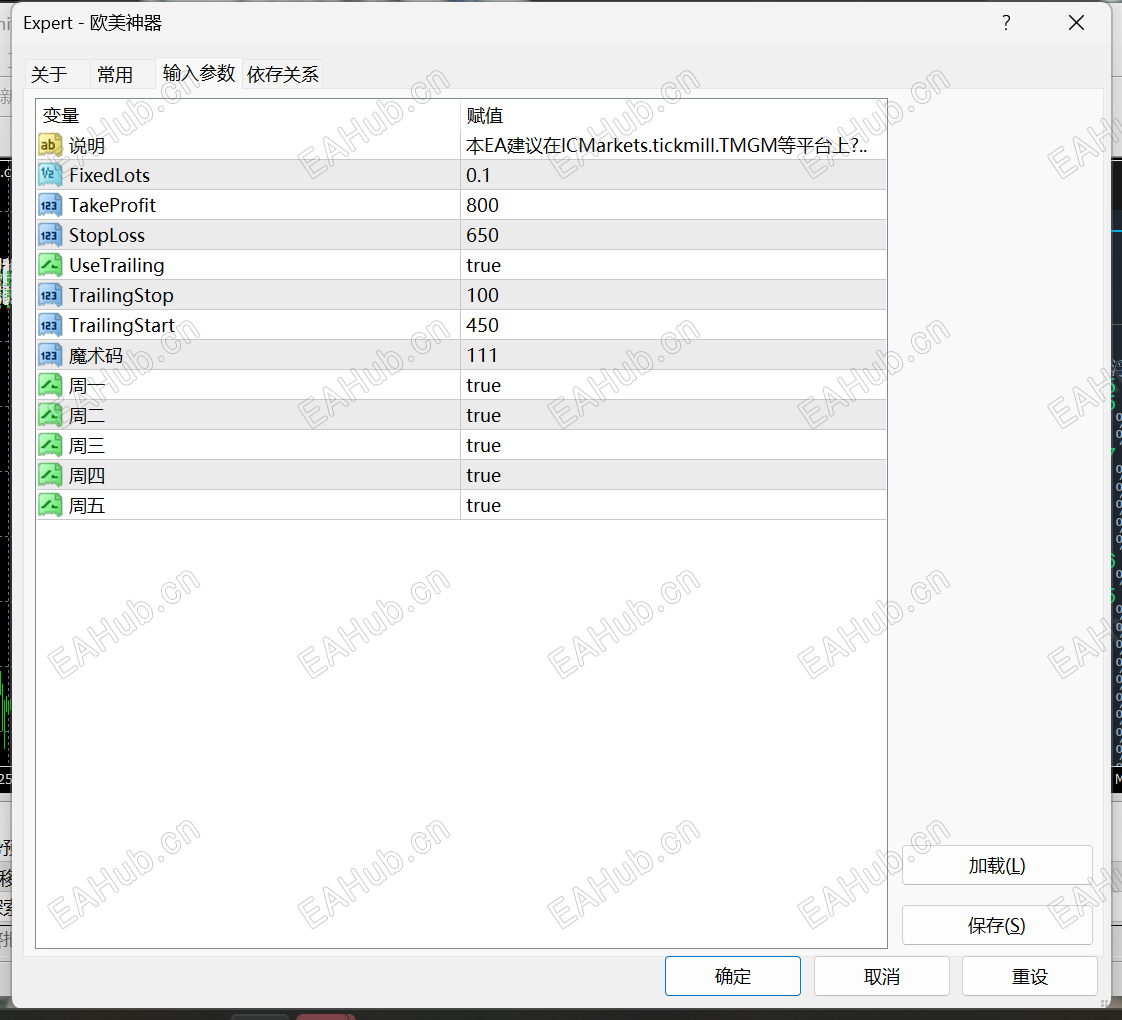
Task: Click the fraction icon next to FixedLots
Action: 50,175
